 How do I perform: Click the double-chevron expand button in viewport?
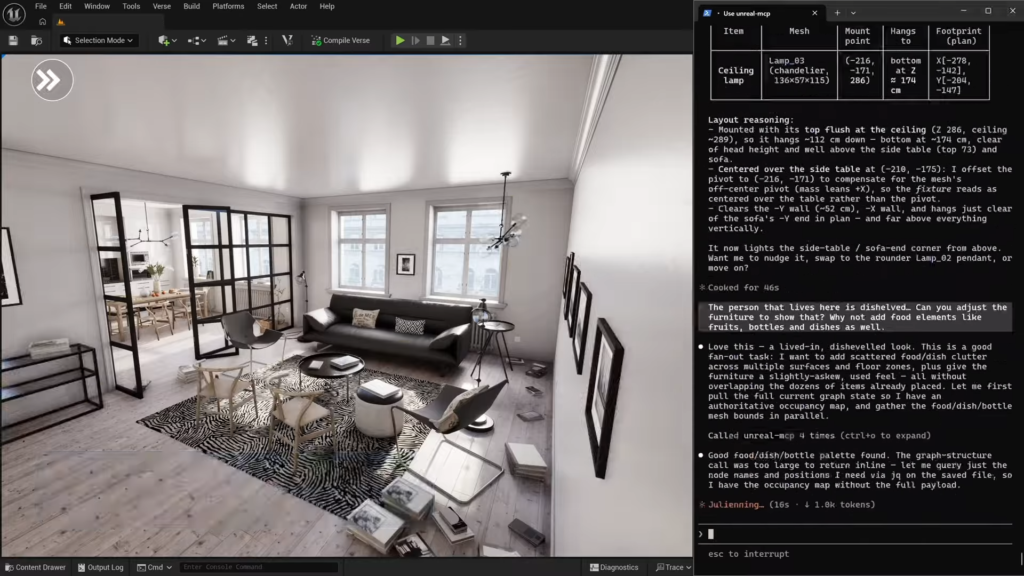52,80
